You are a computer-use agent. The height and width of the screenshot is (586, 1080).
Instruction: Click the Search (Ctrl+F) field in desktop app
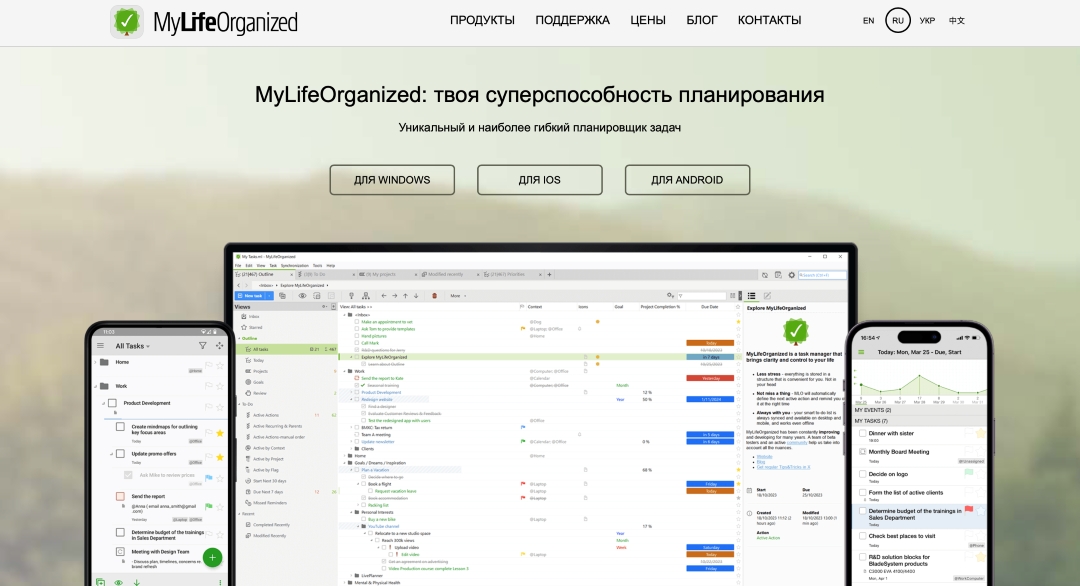click(x=822, y=275)
